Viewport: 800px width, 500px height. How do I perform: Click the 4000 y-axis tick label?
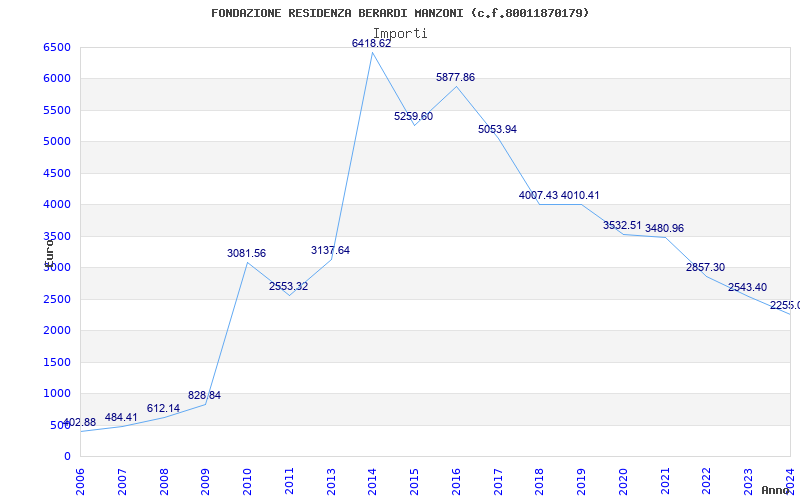click(57, 205)
